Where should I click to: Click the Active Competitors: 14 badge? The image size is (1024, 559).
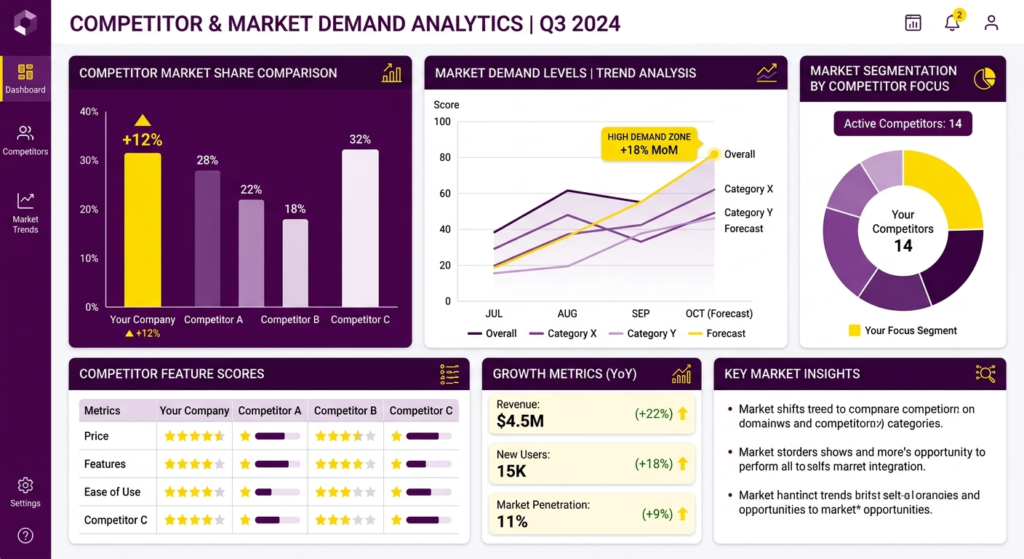(903, 123)
